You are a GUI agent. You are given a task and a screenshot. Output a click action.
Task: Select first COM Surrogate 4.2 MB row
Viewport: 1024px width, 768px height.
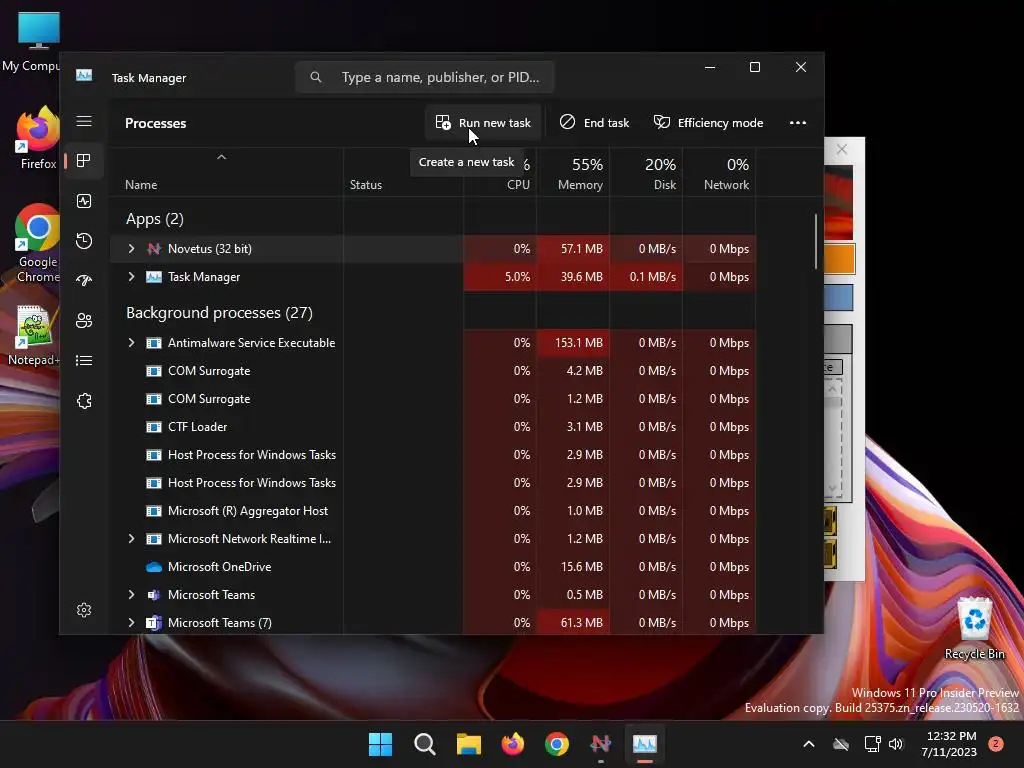tap(432, 371)
